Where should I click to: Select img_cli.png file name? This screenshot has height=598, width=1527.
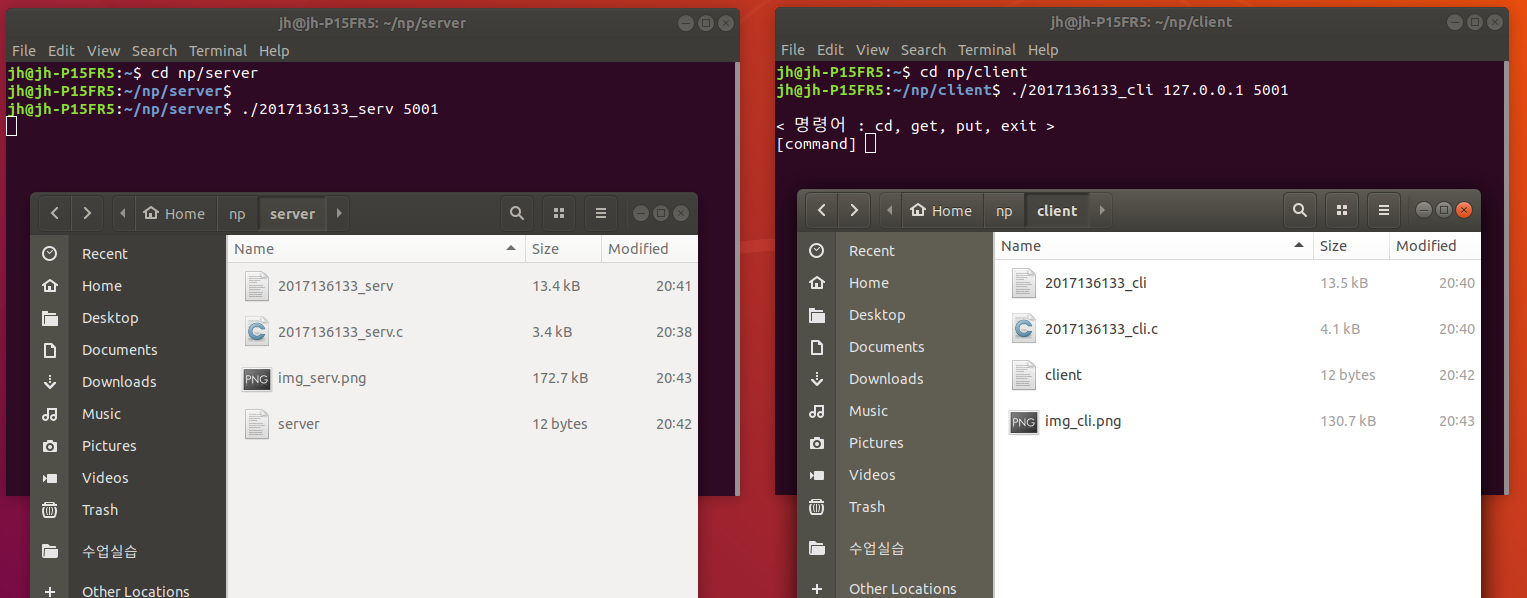click(1083, 421)
